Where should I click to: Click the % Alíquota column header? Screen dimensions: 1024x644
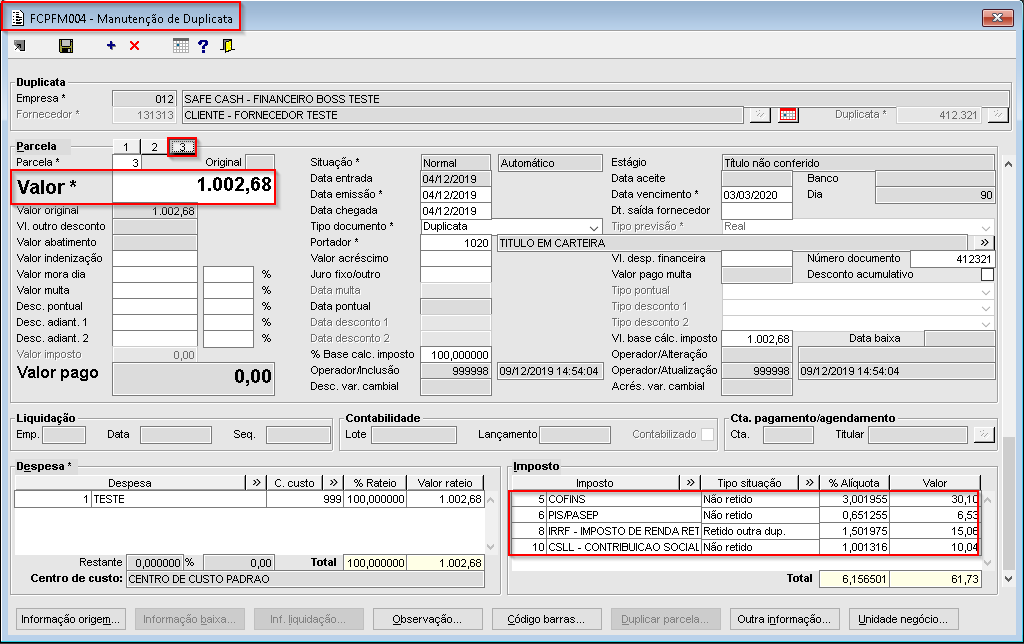pyautogui.click(x=854, y=483)
